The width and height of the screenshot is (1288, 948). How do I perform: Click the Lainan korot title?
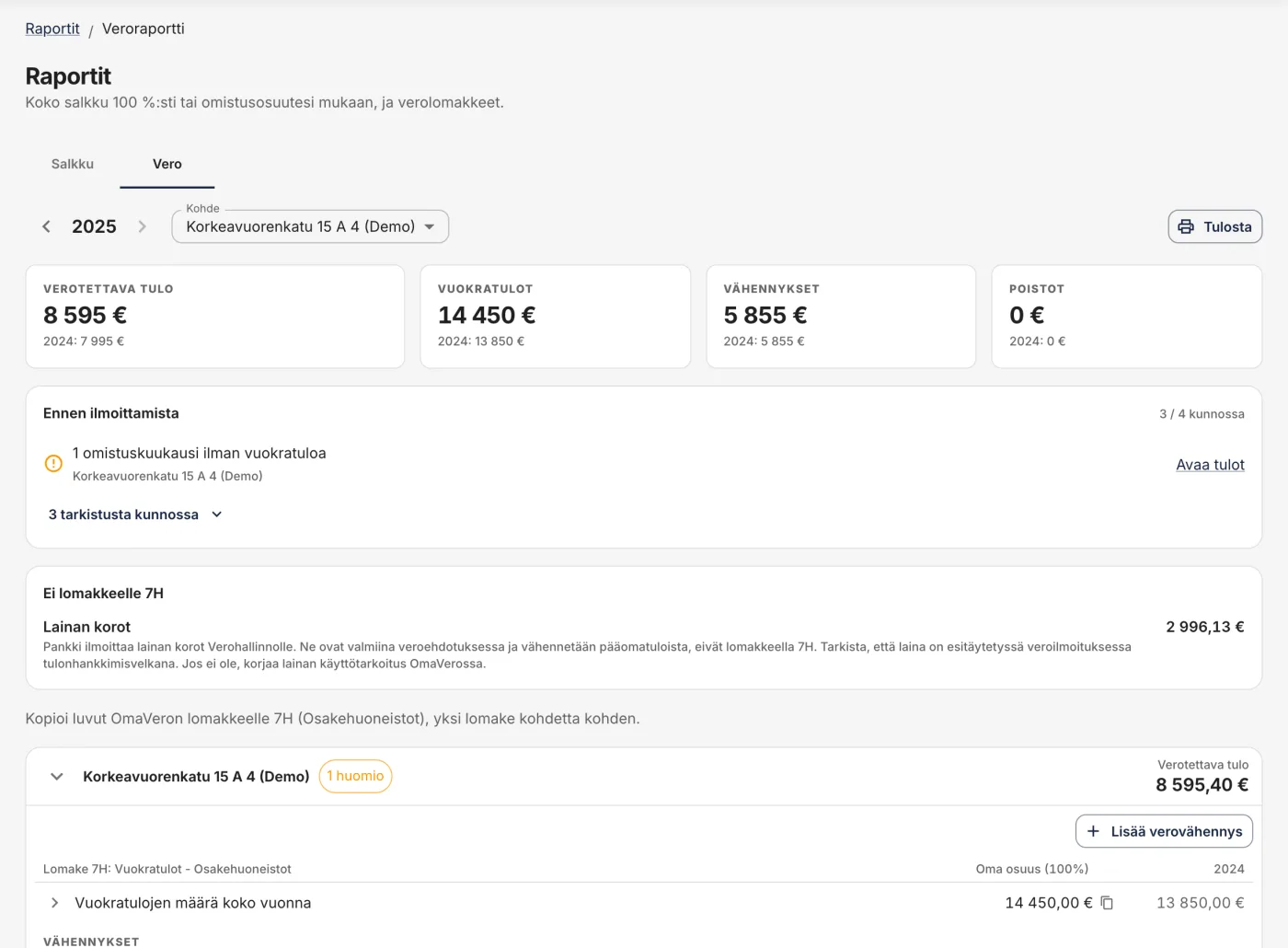tap(86, 627)
